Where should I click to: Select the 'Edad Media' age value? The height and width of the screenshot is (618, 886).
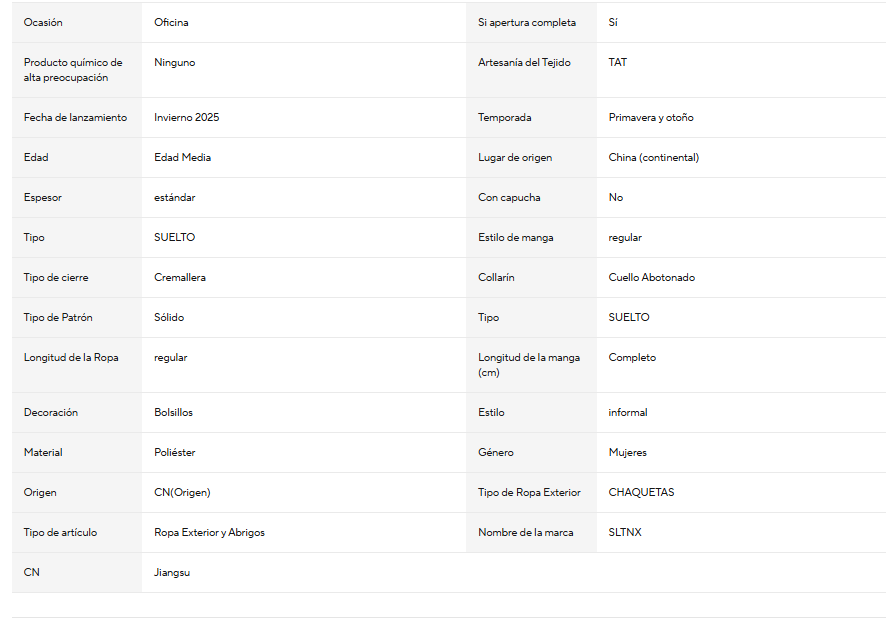pos(183,158)
